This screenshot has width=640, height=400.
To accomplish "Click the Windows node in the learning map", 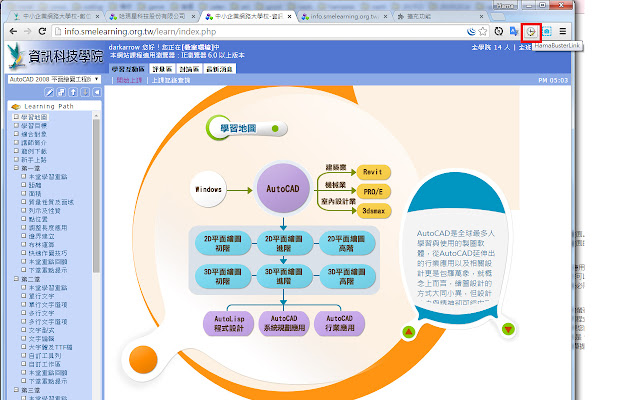I will (x=209, y=189).
